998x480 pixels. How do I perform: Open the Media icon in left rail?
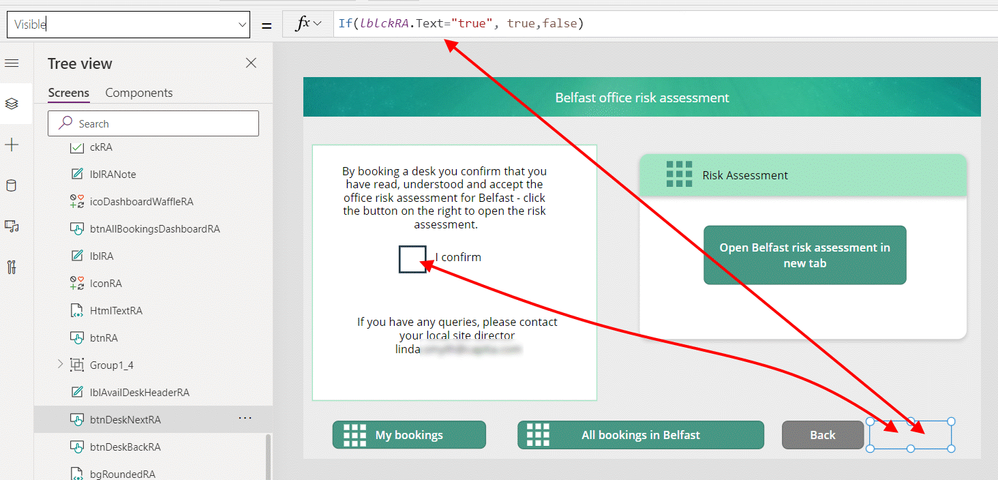(11, 226)
